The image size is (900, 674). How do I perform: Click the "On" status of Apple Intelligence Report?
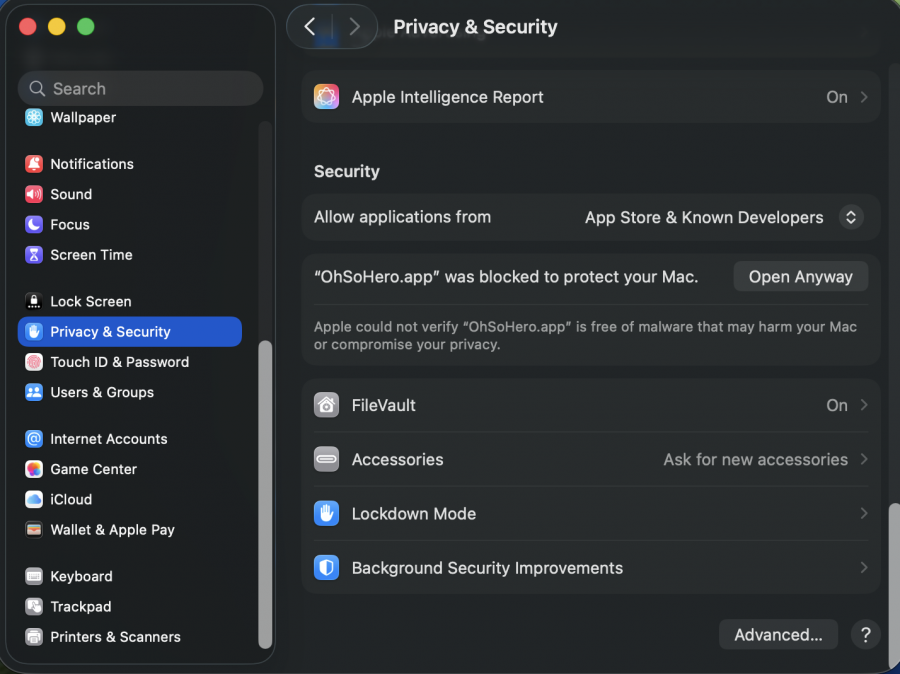tap(837, 97)
